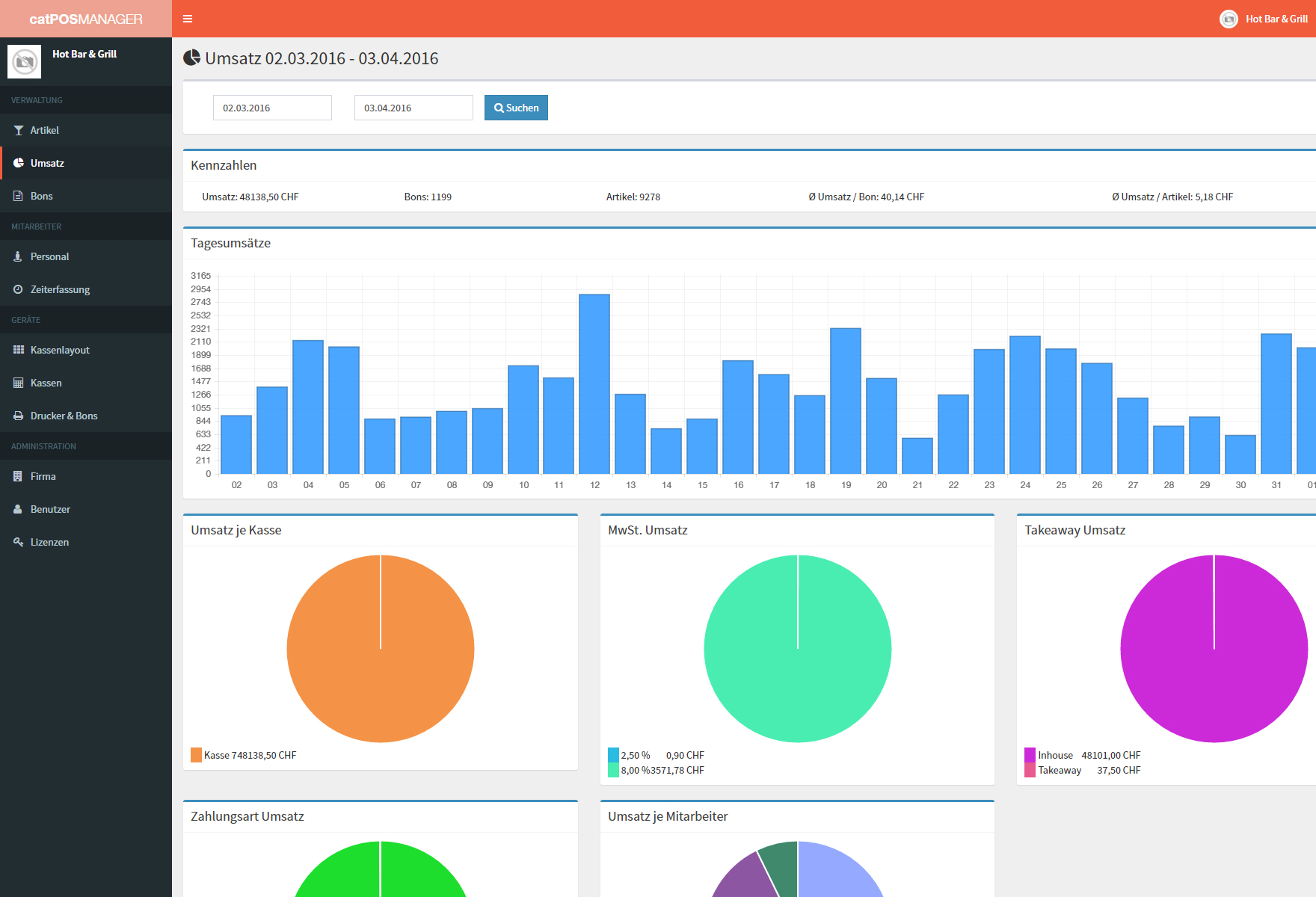Click the Zahlungsart Umsatz green pie

(381, 869)
